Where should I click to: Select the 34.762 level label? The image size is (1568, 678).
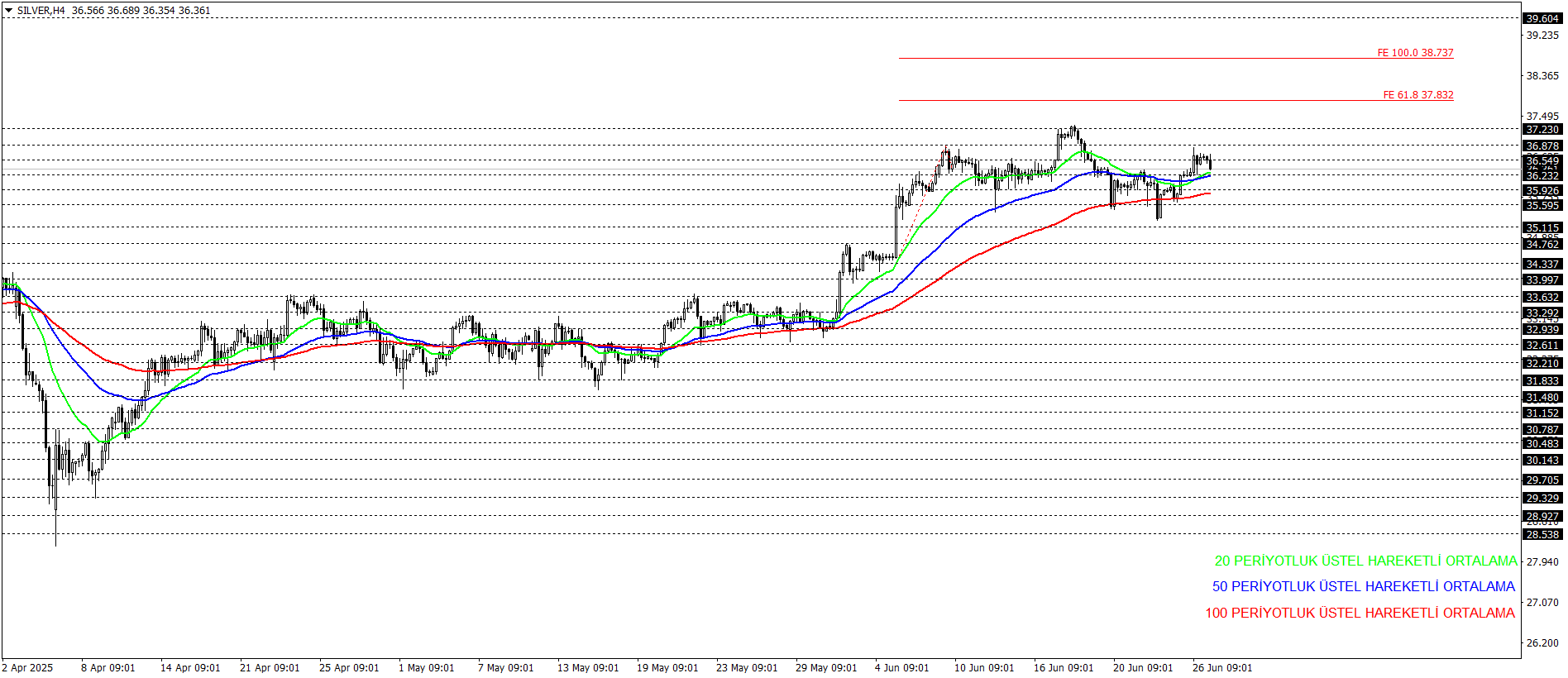coord(1542,244)
